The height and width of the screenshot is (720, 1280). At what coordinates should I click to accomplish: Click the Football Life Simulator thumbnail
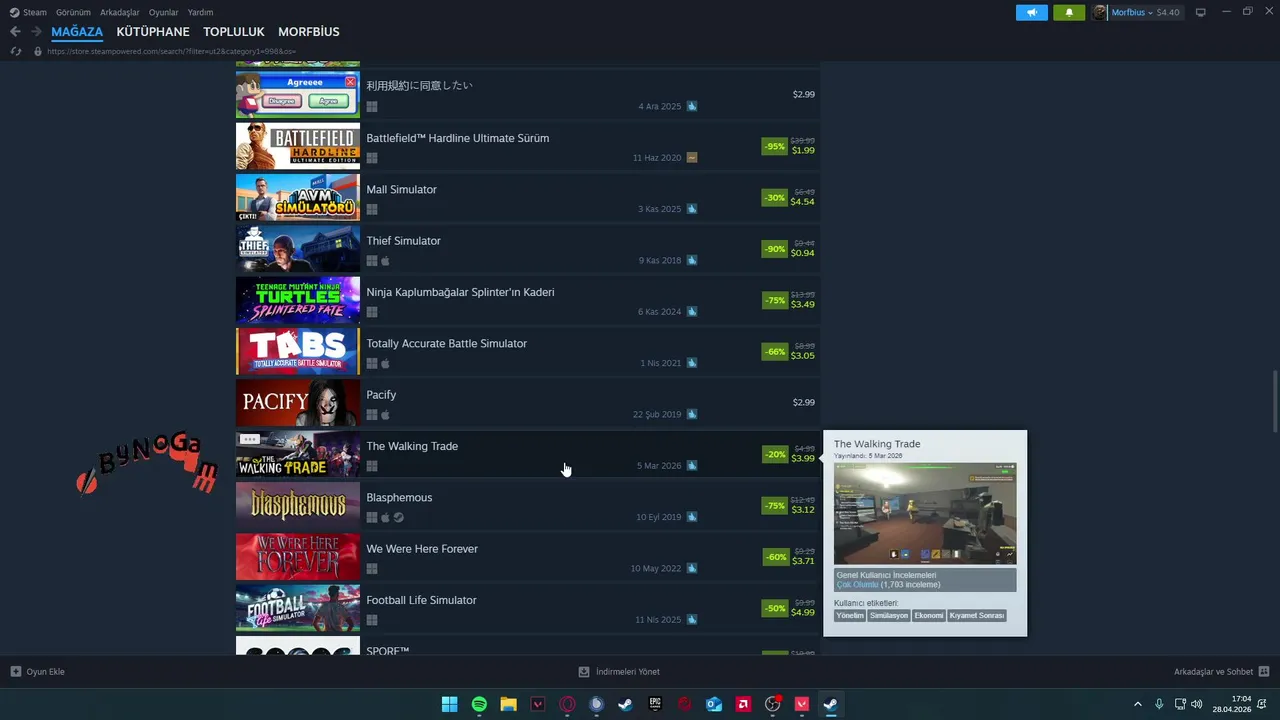coord(298,609)
